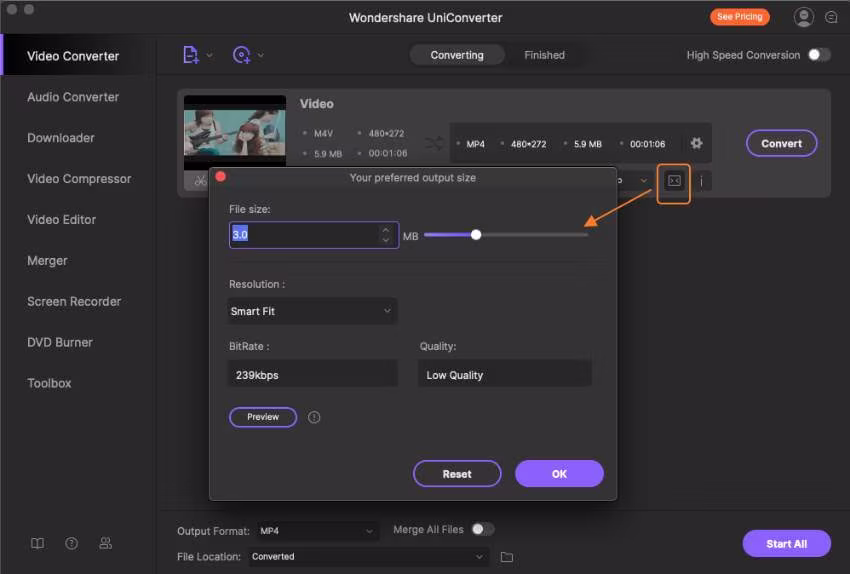Viewport: 850px width, 574px height.
Task: Click the help question mark icon
Action: [x=72, y=543]
